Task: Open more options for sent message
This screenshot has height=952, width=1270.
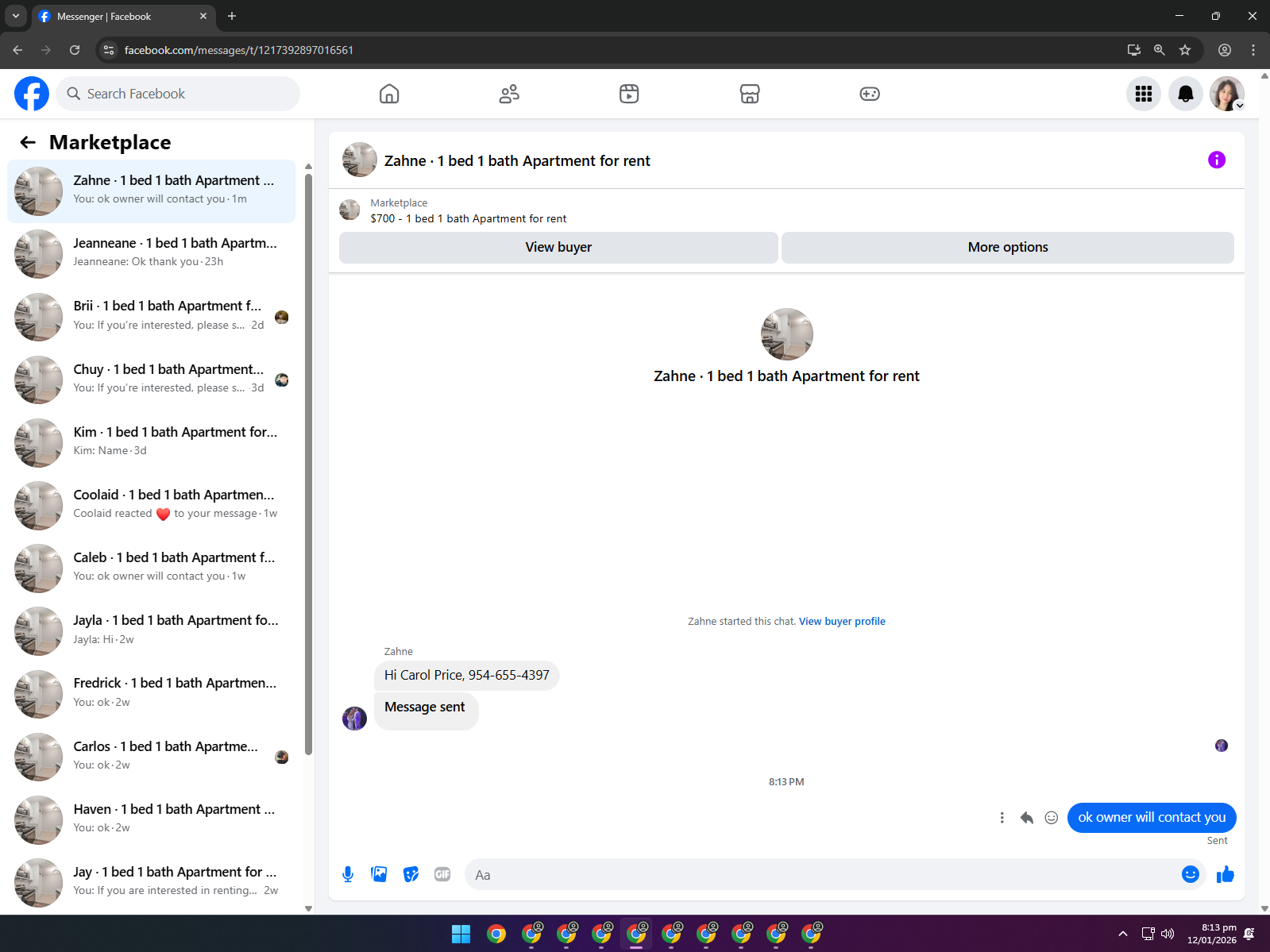Action: point(1002,818)
